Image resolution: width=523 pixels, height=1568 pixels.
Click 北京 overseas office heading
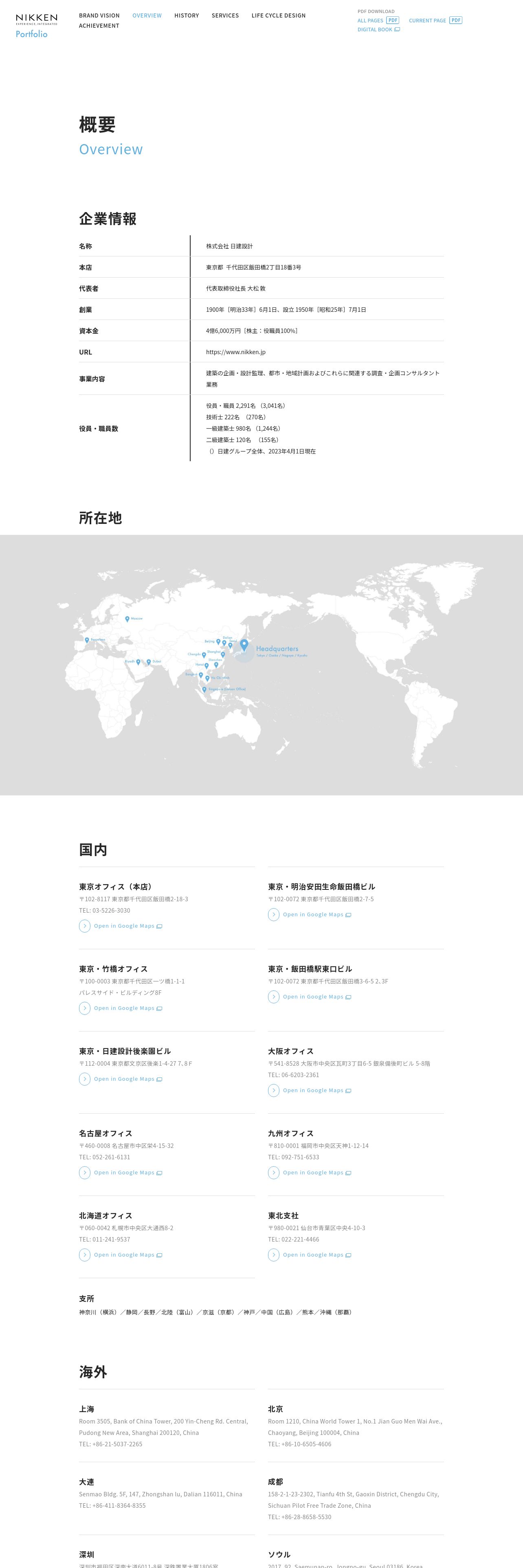pos(275,1409)
